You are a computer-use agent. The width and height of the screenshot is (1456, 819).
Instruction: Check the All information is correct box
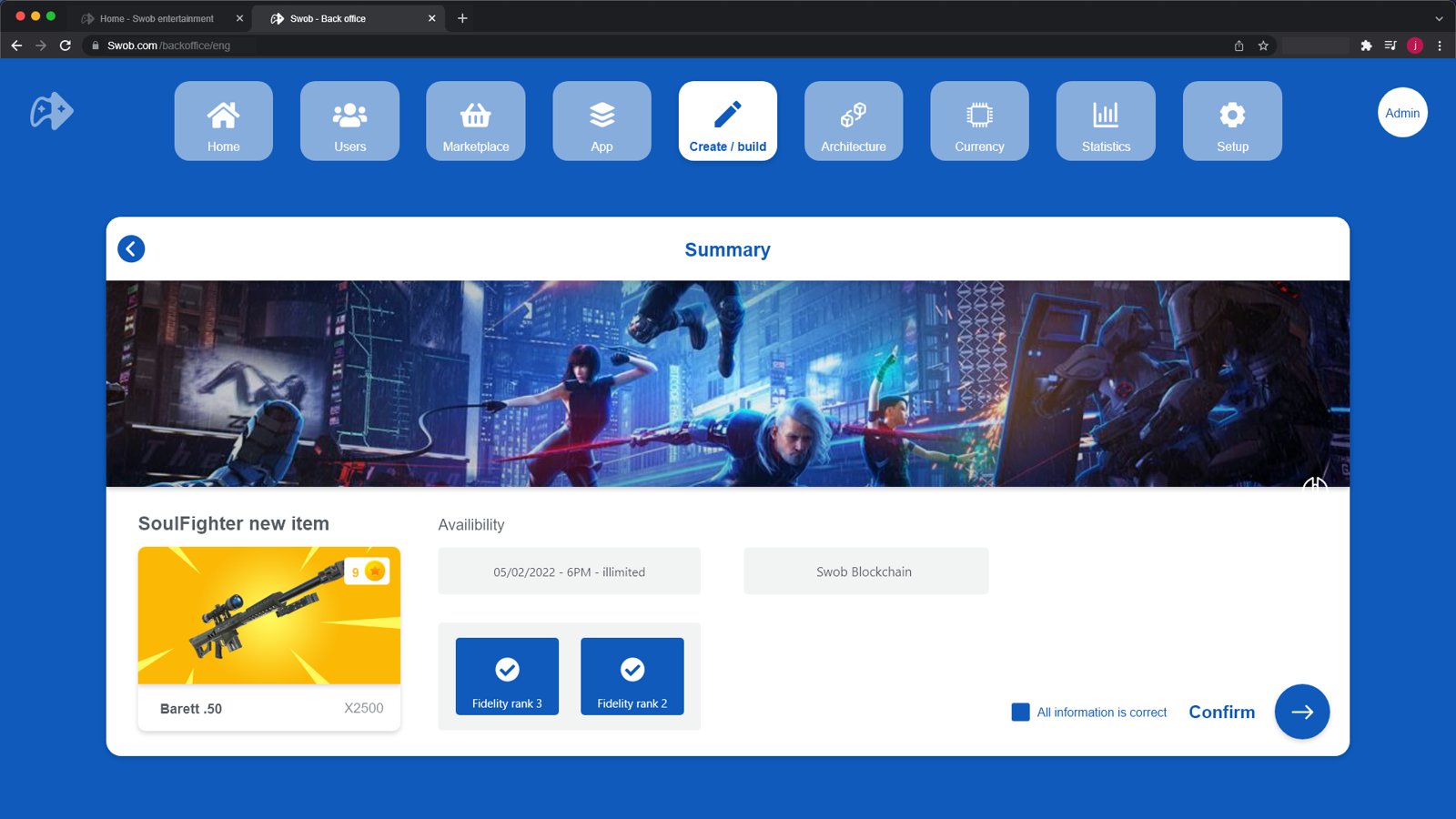pyautogui.click(x=1020, y=712)
